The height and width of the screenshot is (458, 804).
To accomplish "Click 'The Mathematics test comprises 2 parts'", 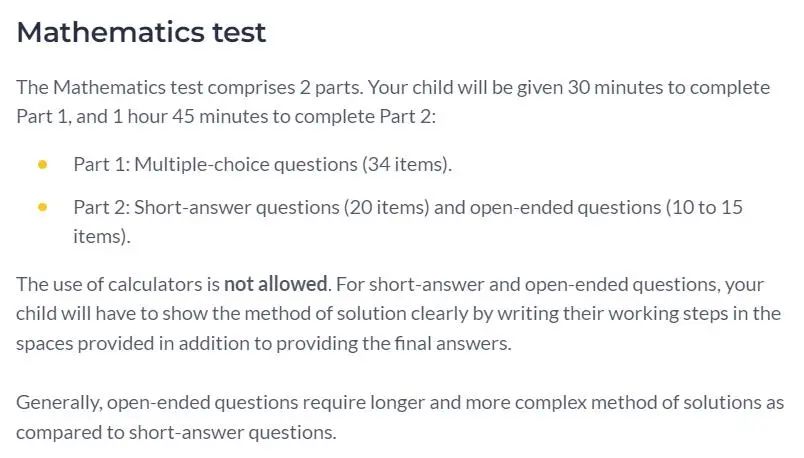I will point(190,88).
